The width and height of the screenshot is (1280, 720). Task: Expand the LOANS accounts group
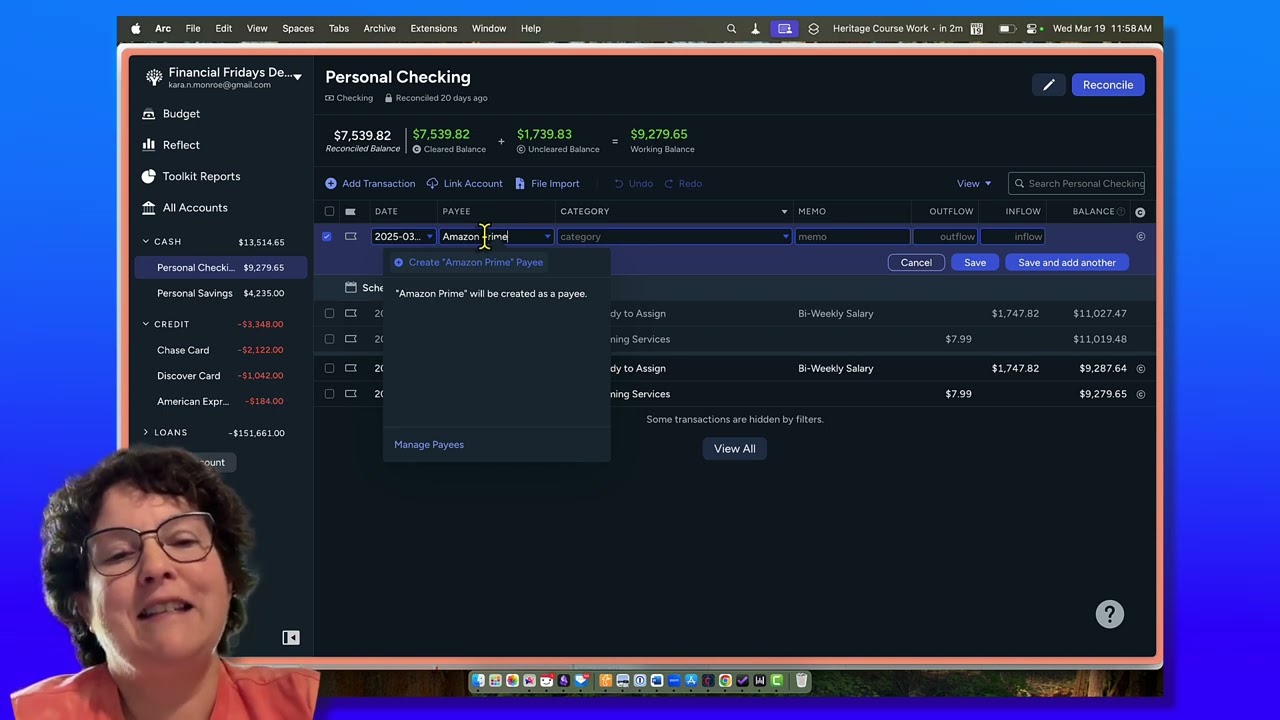pyautogui.click(x=146, y=433)
